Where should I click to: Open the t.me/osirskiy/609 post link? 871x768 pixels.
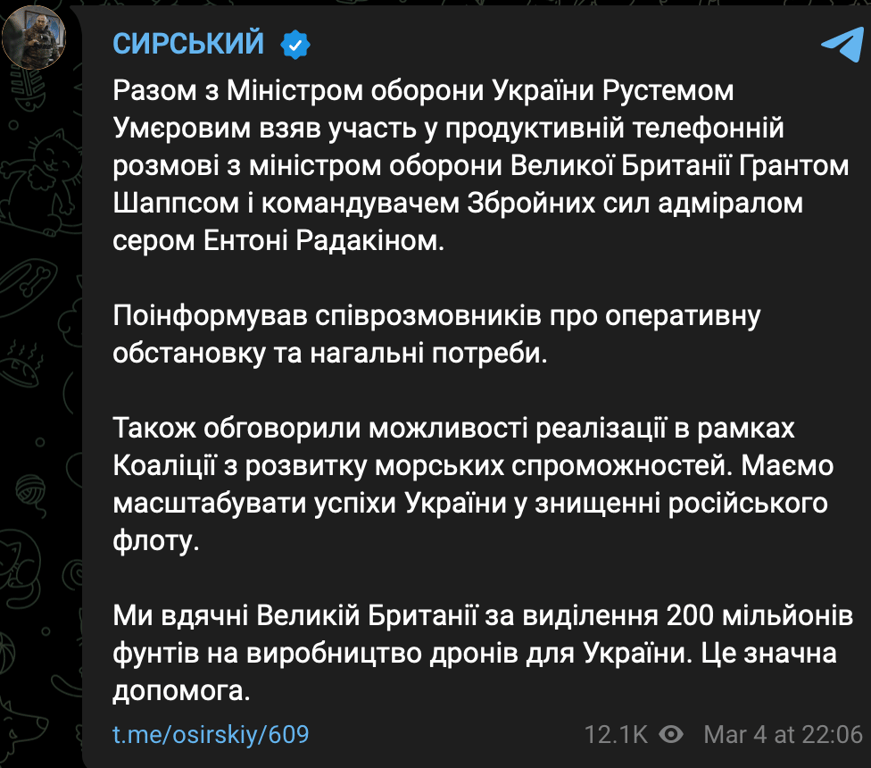click(x=209, y=735)
